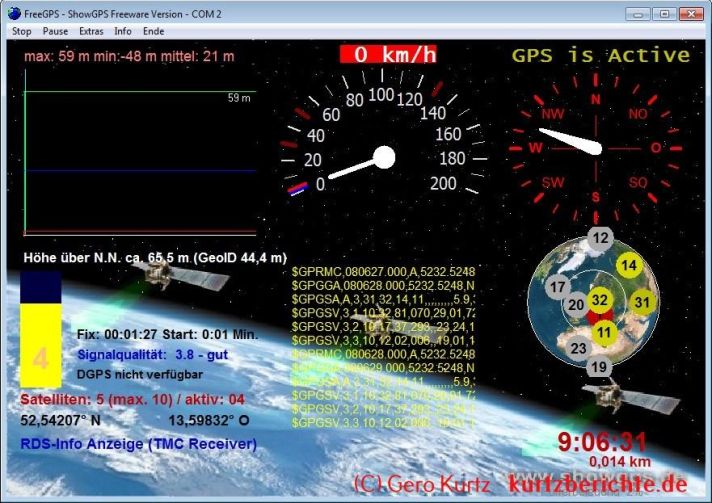712x503 pixels.
Task: Click the Fix: 00:01:27 time text
Action: pyautogui.click(x=117, y=335)
